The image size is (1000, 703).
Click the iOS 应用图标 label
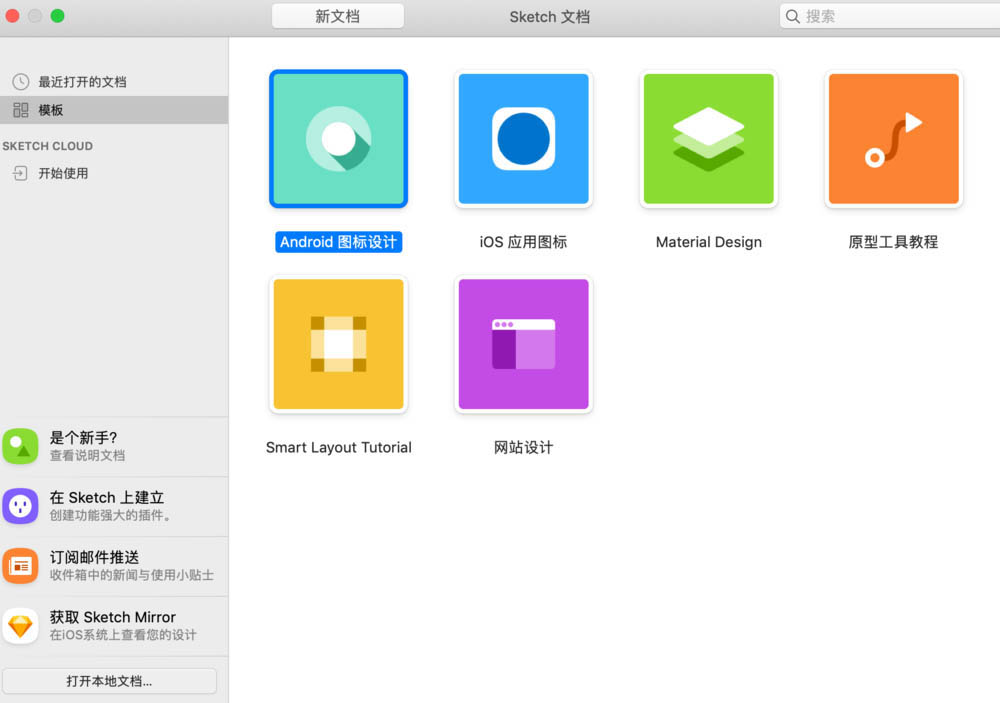(x=523, y=242)
